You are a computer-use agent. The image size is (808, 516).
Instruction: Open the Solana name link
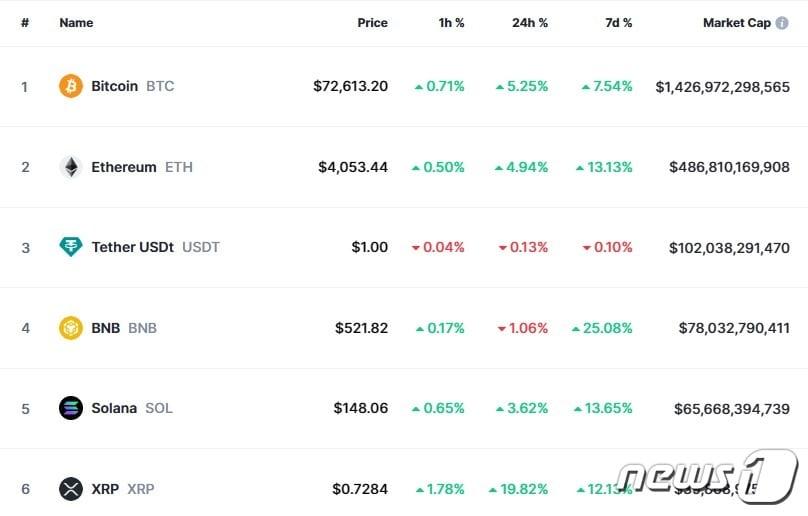114,408
